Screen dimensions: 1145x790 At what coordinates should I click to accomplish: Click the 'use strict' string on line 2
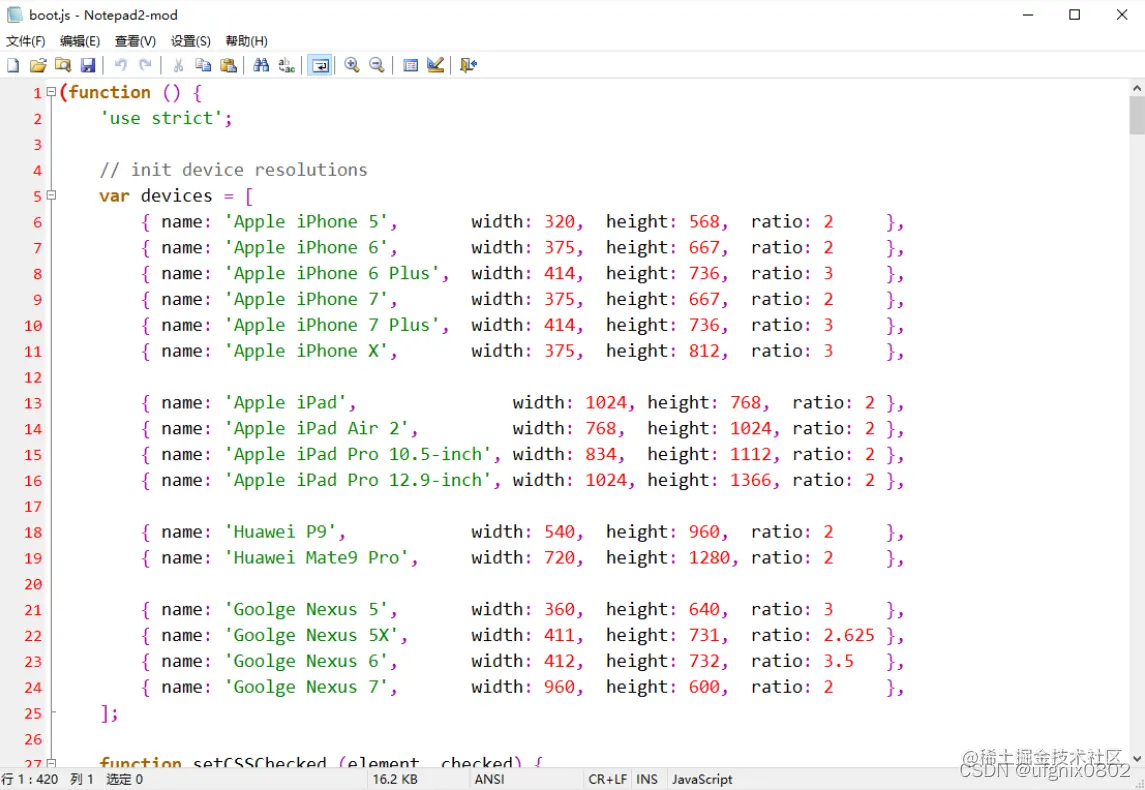tap(161, 118)
